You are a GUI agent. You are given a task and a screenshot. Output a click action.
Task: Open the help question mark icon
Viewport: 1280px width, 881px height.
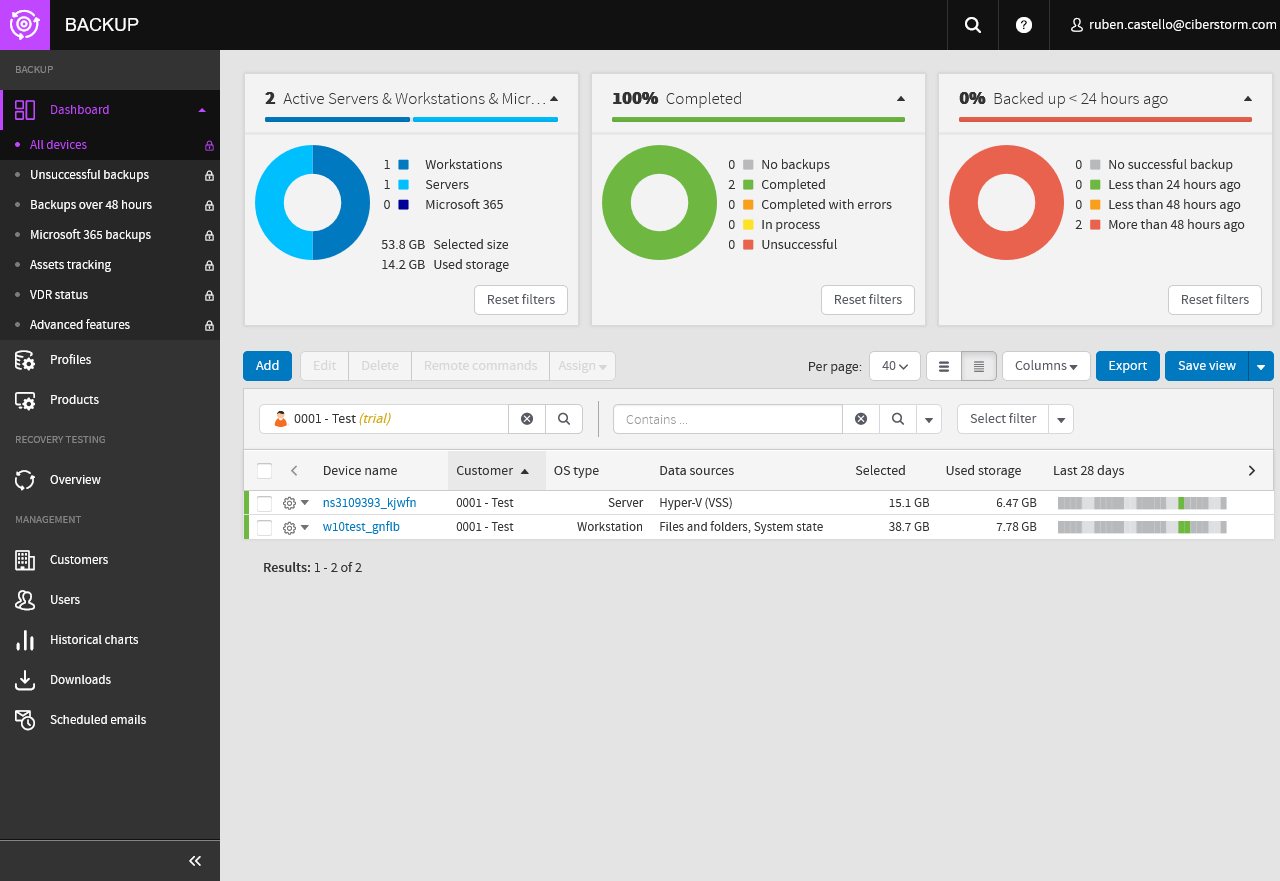1024,25
